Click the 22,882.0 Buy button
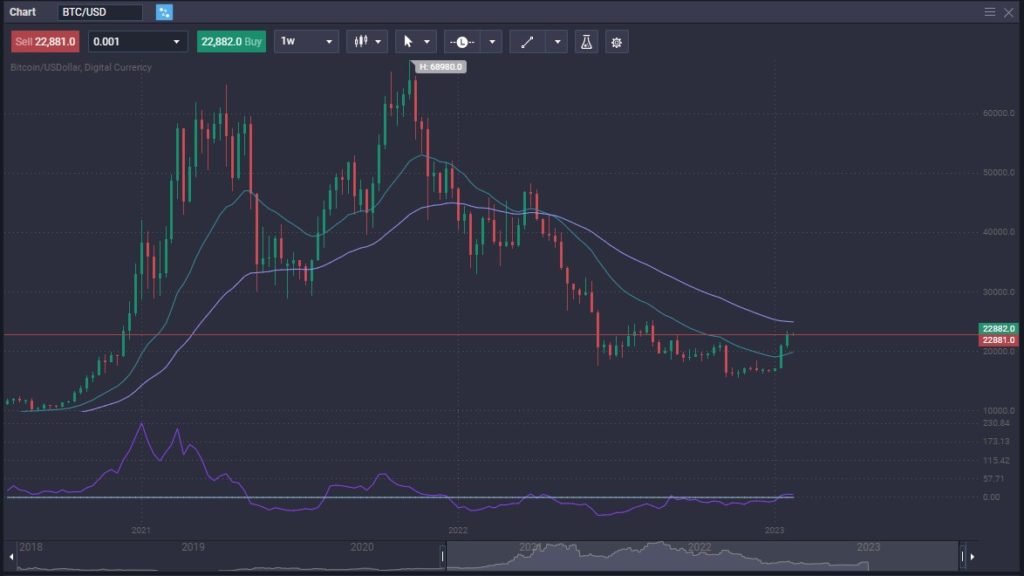Viewport: 1024px width, 576px height. [231, 41]
